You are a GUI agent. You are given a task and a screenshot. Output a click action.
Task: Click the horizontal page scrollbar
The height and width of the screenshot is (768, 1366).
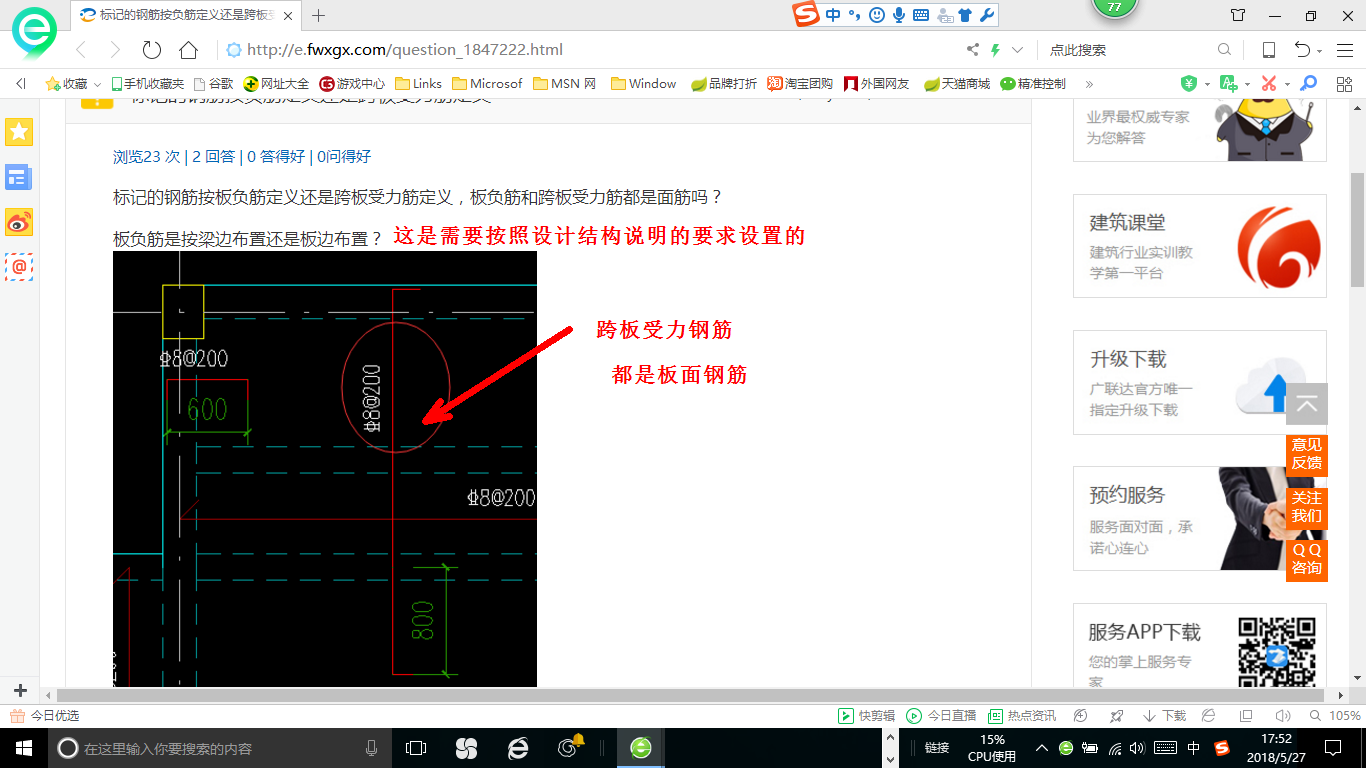click(x=690, y=695)
